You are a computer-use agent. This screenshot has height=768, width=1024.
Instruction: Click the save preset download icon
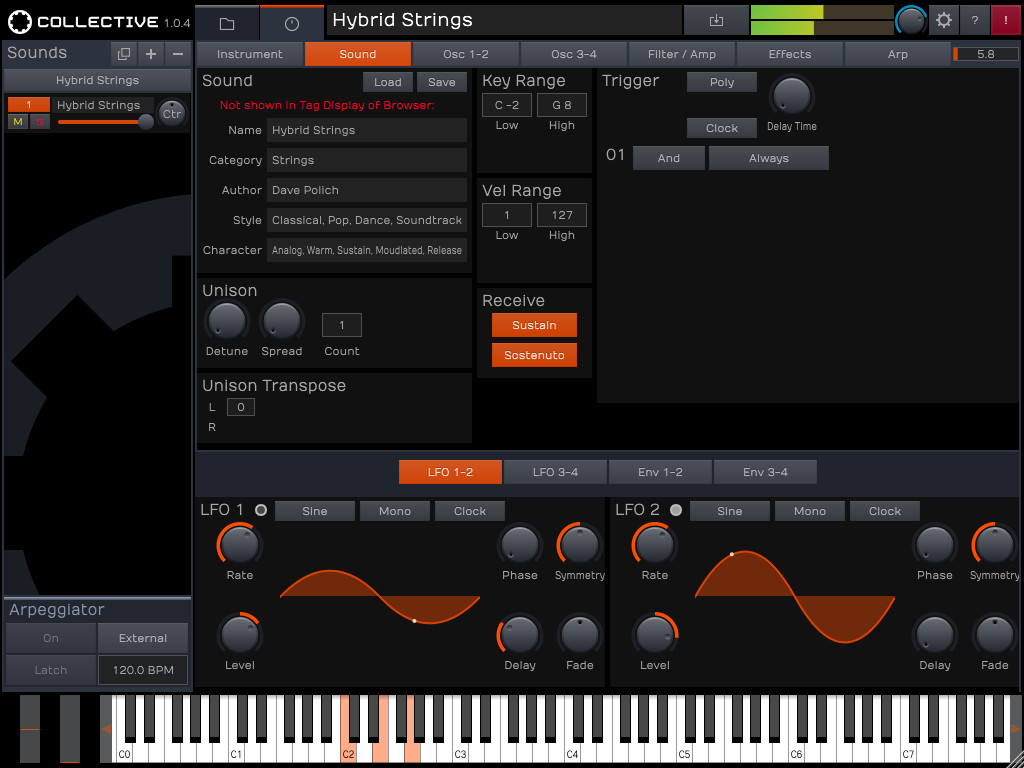click(716, 20)
